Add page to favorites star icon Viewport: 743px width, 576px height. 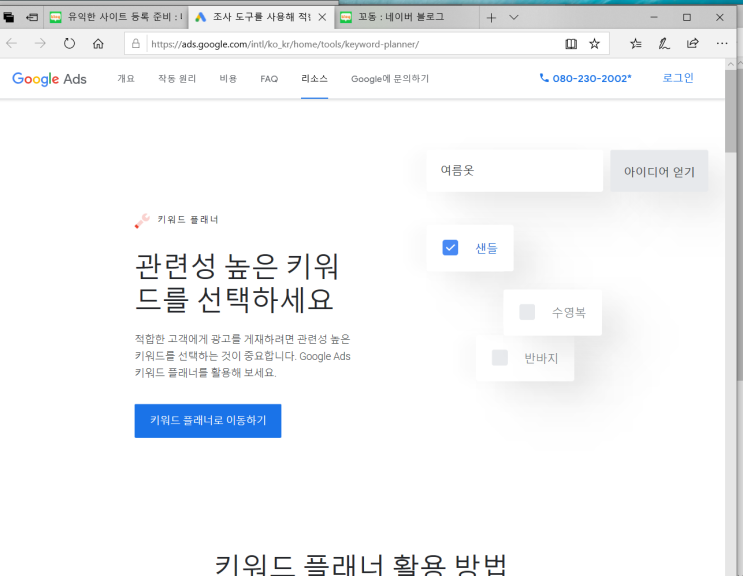tap(594, 44)
